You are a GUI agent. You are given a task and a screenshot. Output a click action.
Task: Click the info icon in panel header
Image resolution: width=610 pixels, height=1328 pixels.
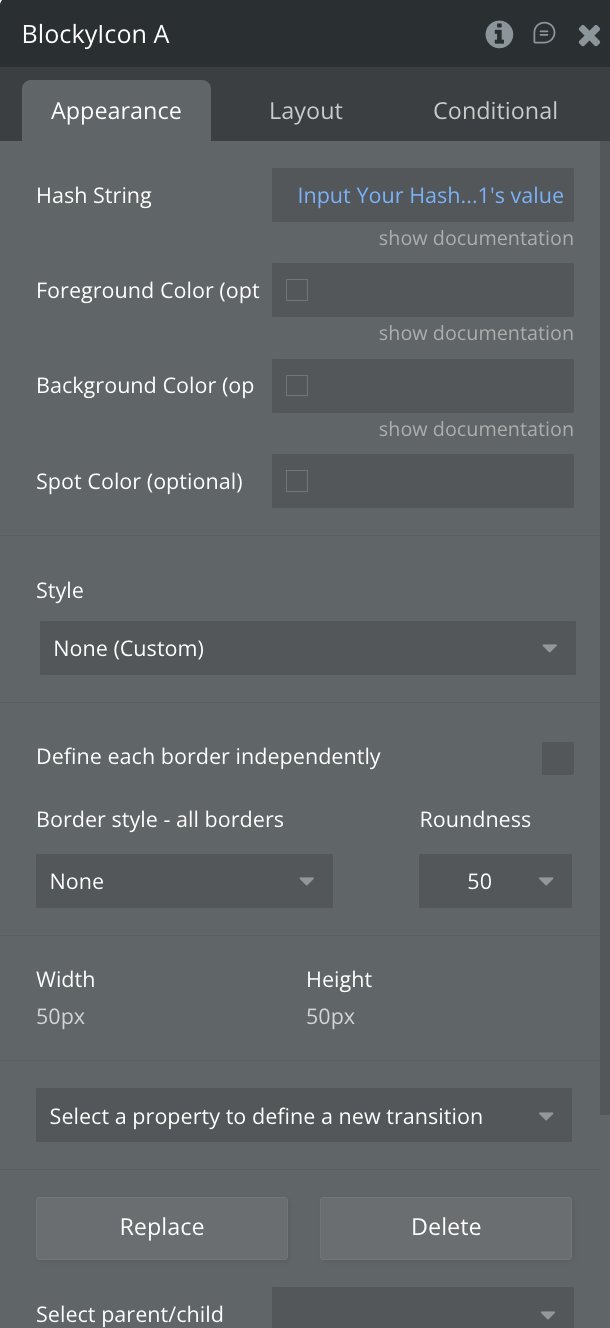[499, 35]
